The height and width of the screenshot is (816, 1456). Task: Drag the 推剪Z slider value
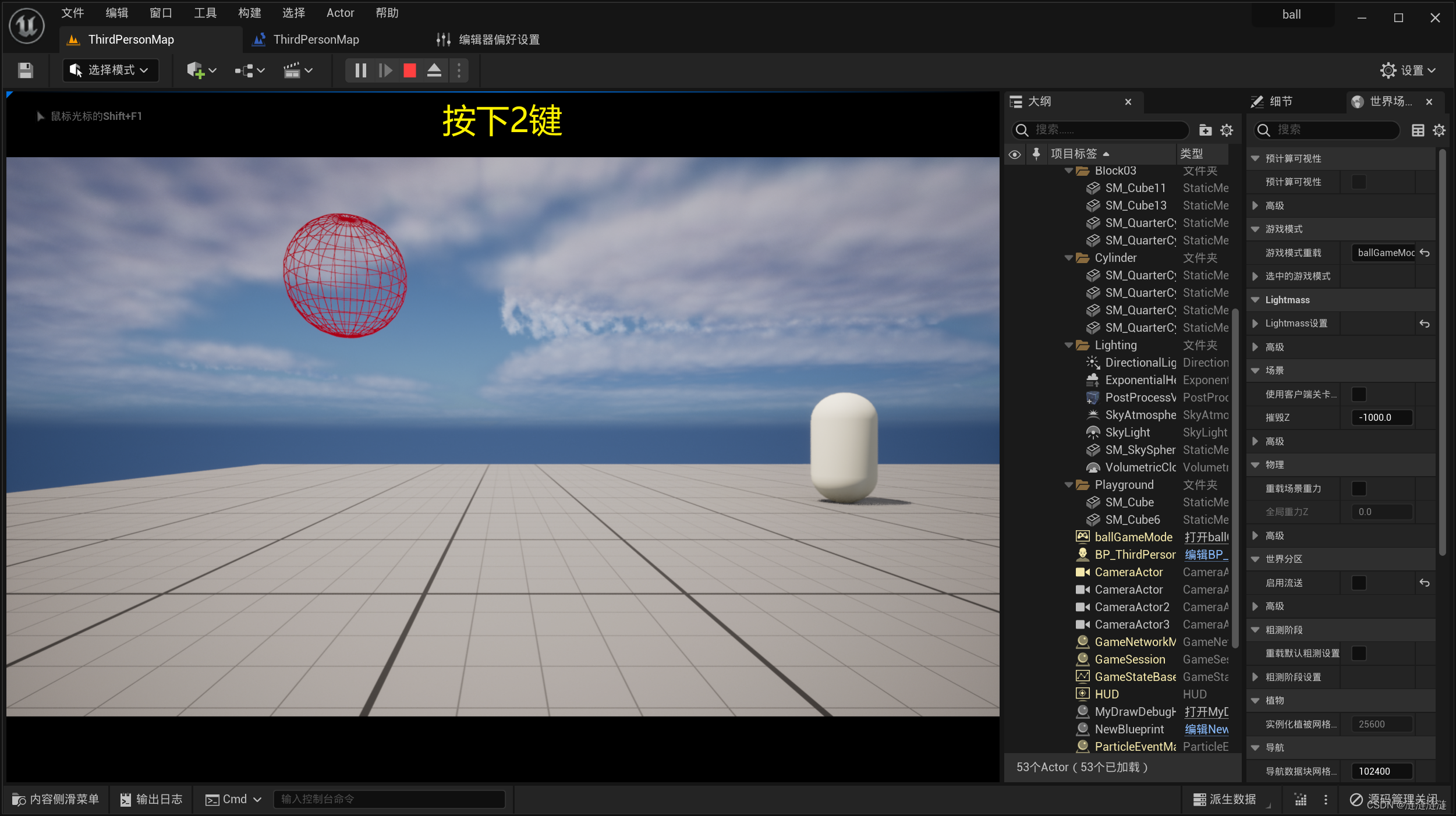point(1383,418)
